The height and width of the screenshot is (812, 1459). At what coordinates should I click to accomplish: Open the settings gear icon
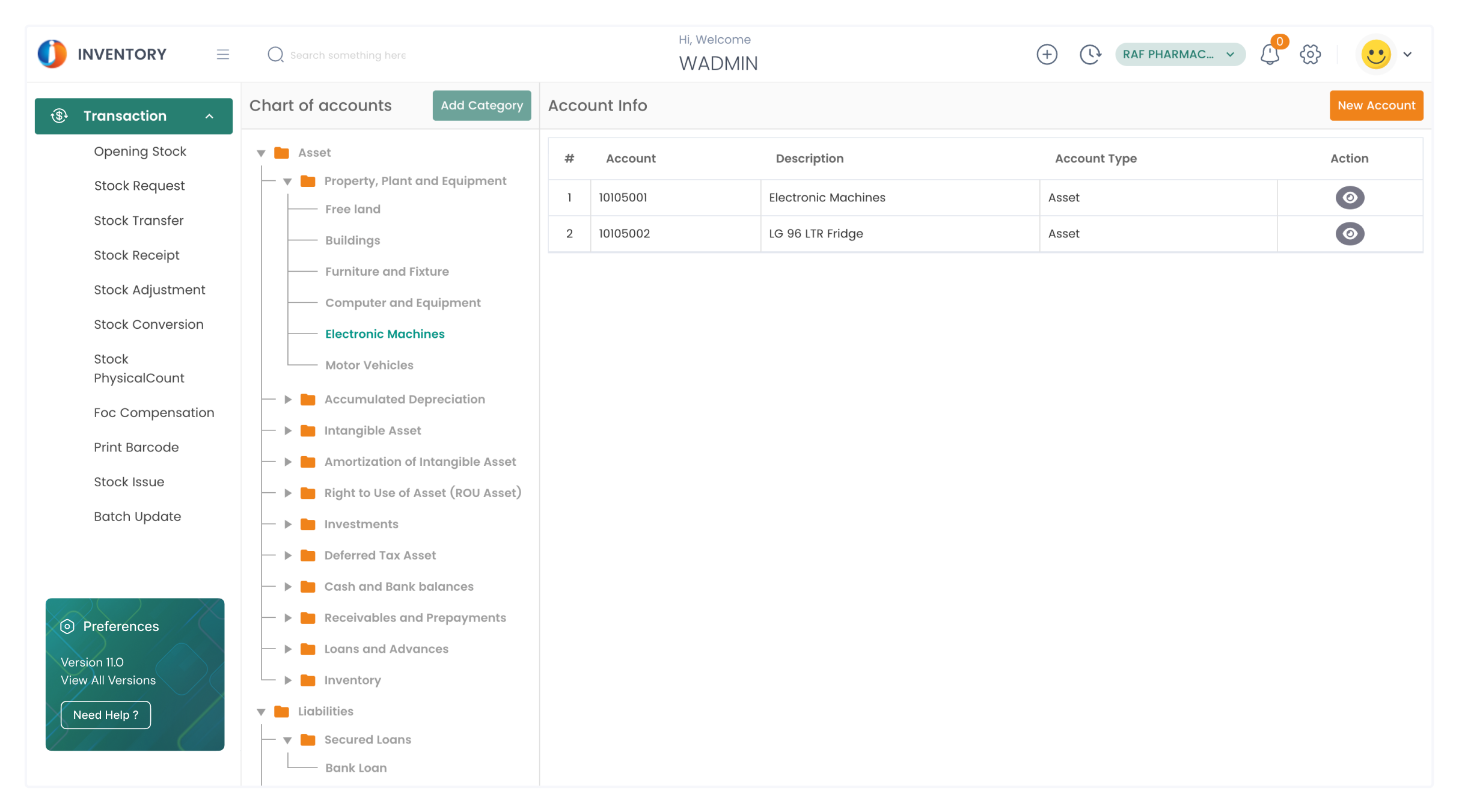pyautogui.click(x=1310, y=55)
